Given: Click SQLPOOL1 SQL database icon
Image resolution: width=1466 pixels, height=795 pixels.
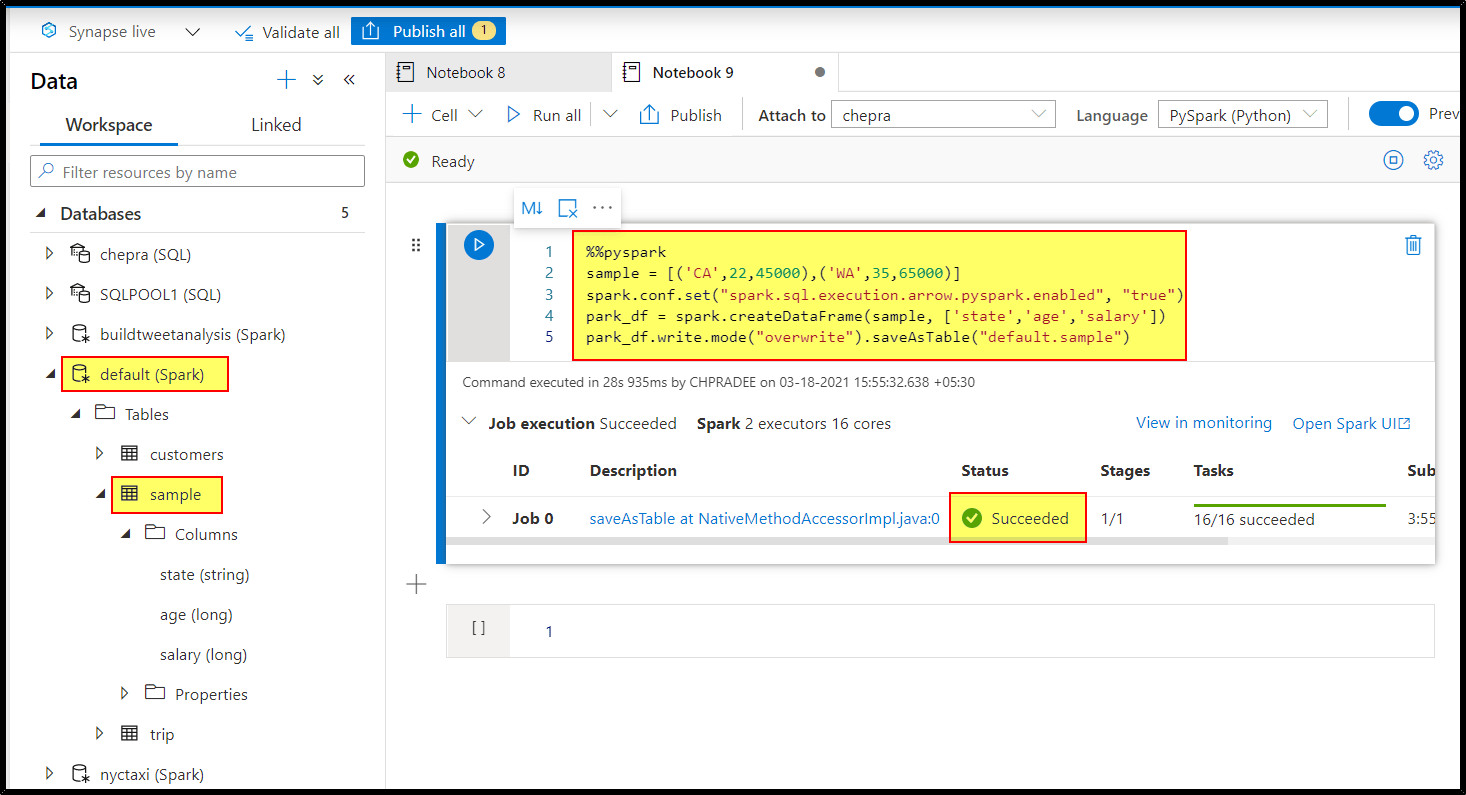Looking at the screenshot, I should tap(80, 293).
